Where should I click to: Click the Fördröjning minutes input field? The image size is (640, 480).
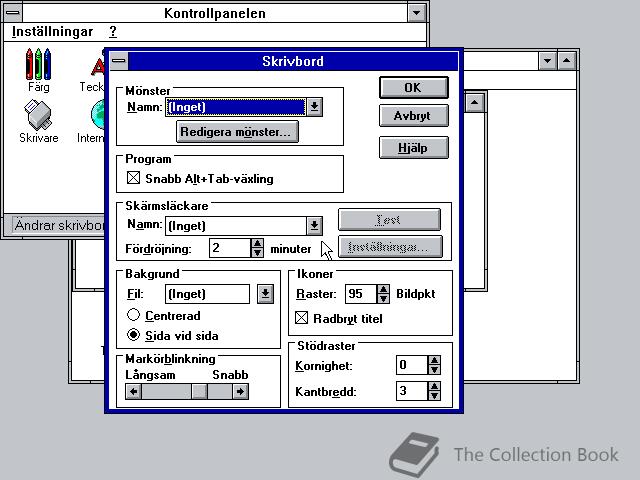pyautogui.click(x=230, y=248)
